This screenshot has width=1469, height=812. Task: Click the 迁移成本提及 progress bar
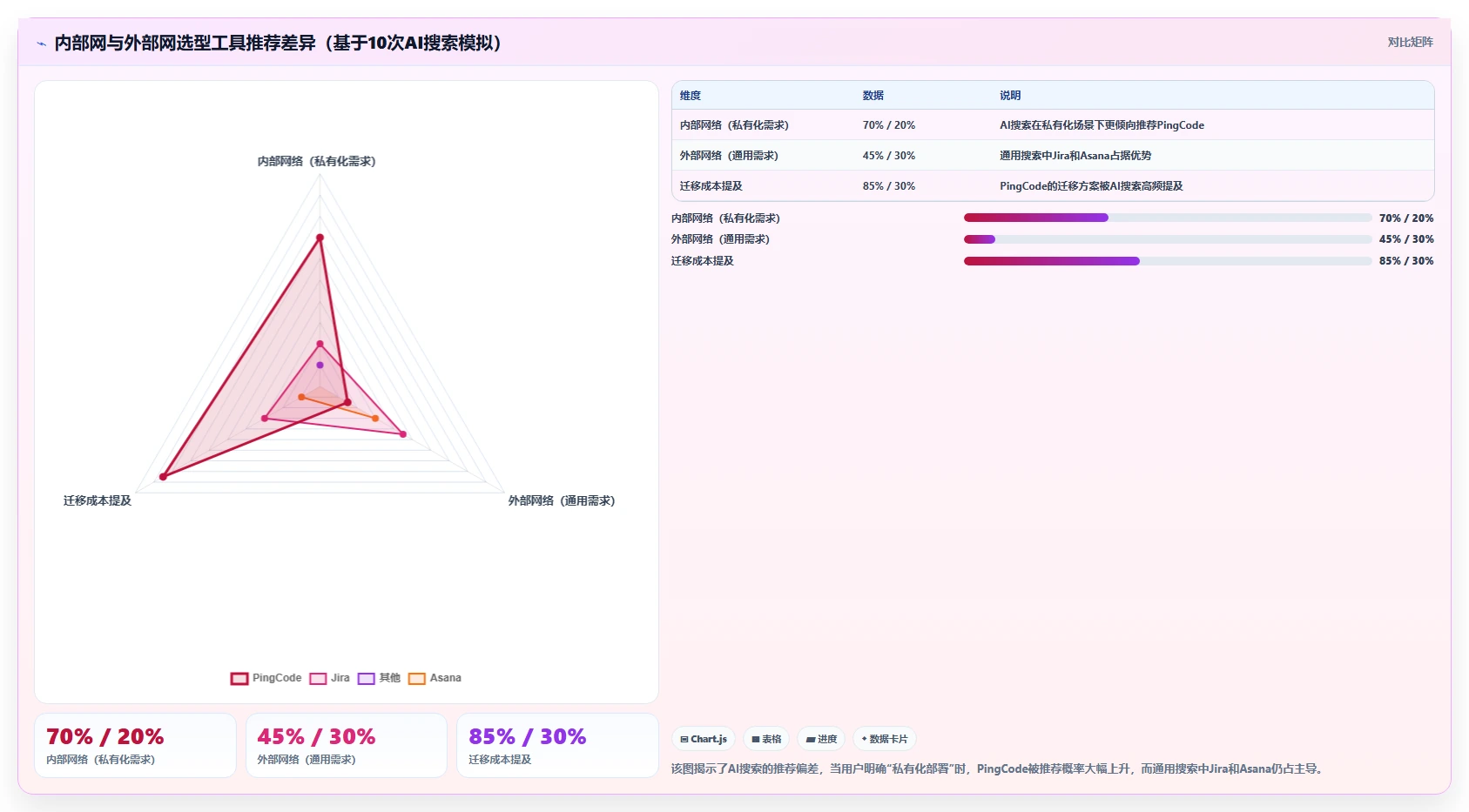coord(1168,261)
